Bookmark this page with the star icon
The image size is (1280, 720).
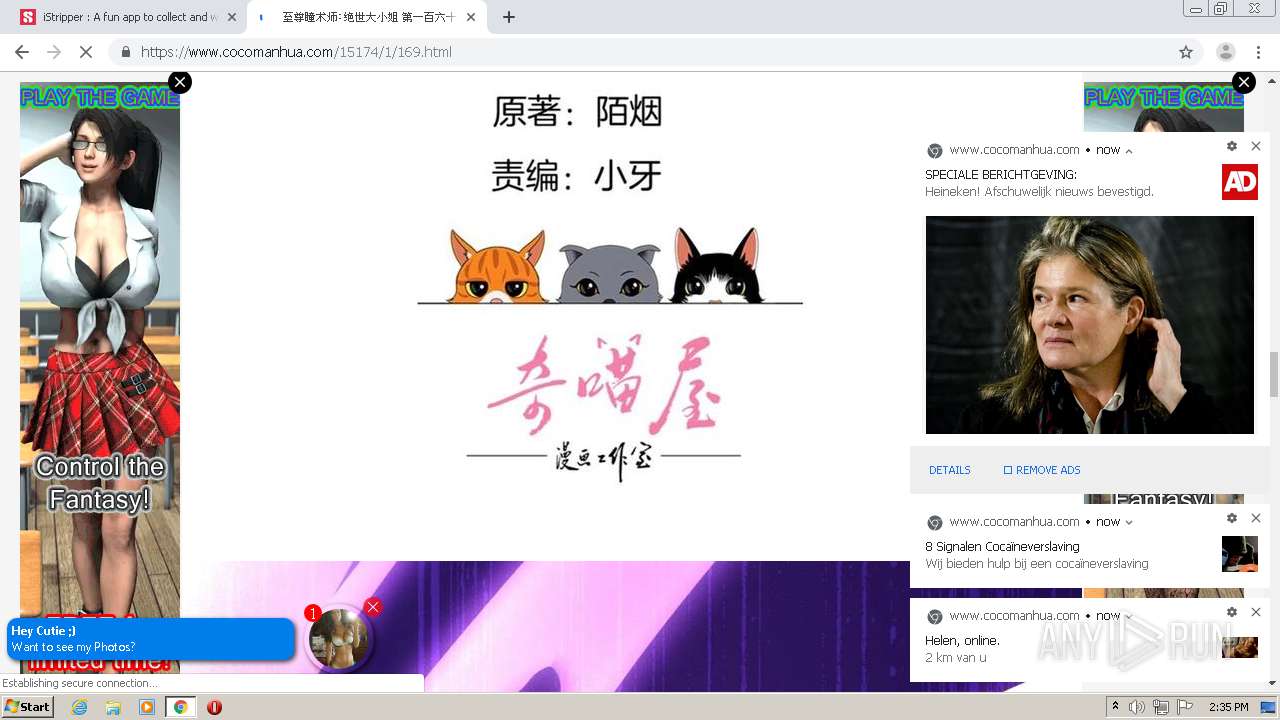coord(1186,52)
